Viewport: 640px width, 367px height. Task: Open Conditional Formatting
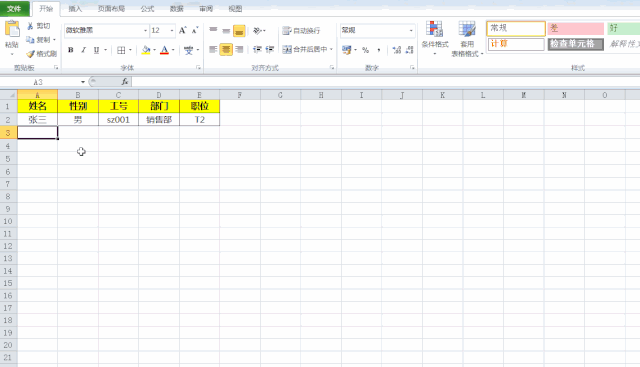[x=435, y=38]
